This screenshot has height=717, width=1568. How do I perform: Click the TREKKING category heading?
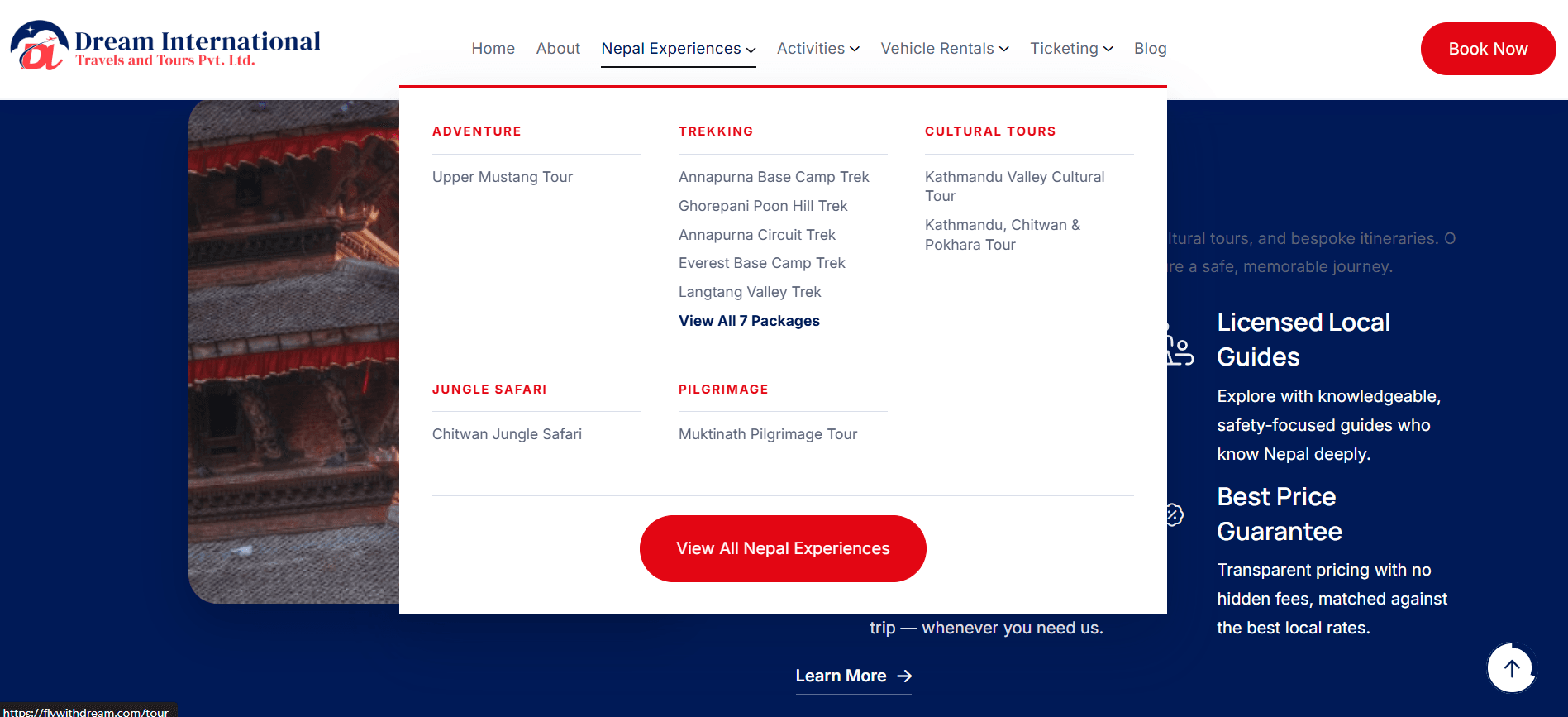(x=716, y=131)
